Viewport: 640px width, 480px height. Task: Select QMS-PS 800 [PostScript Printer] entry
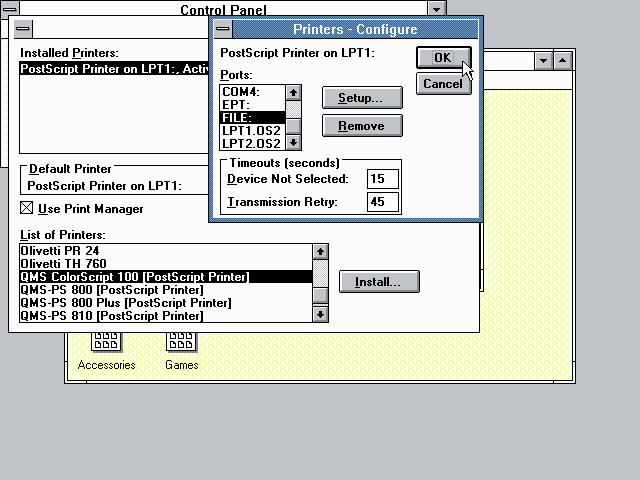coord(166,290)
